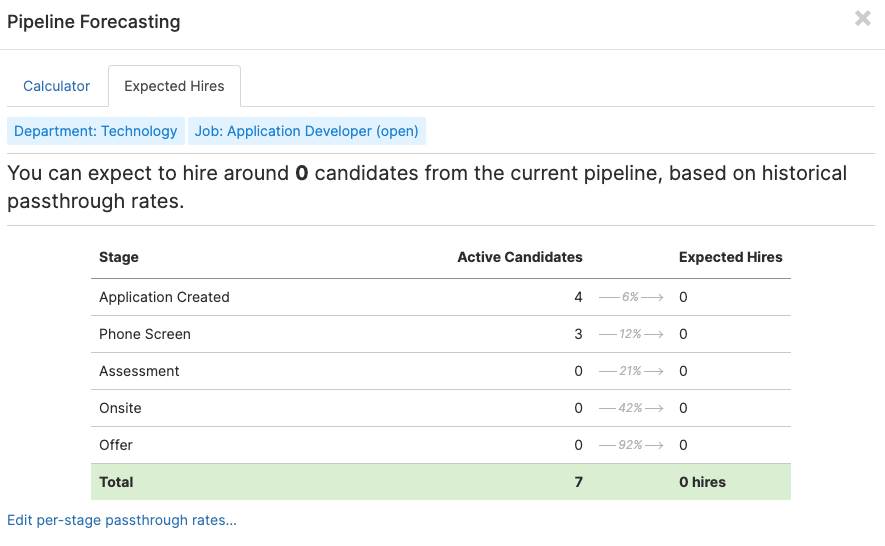This screenshot has width=885, height=546.
Task: Close the Pipeline Forecasting dialog
Action: pos(862,19)
